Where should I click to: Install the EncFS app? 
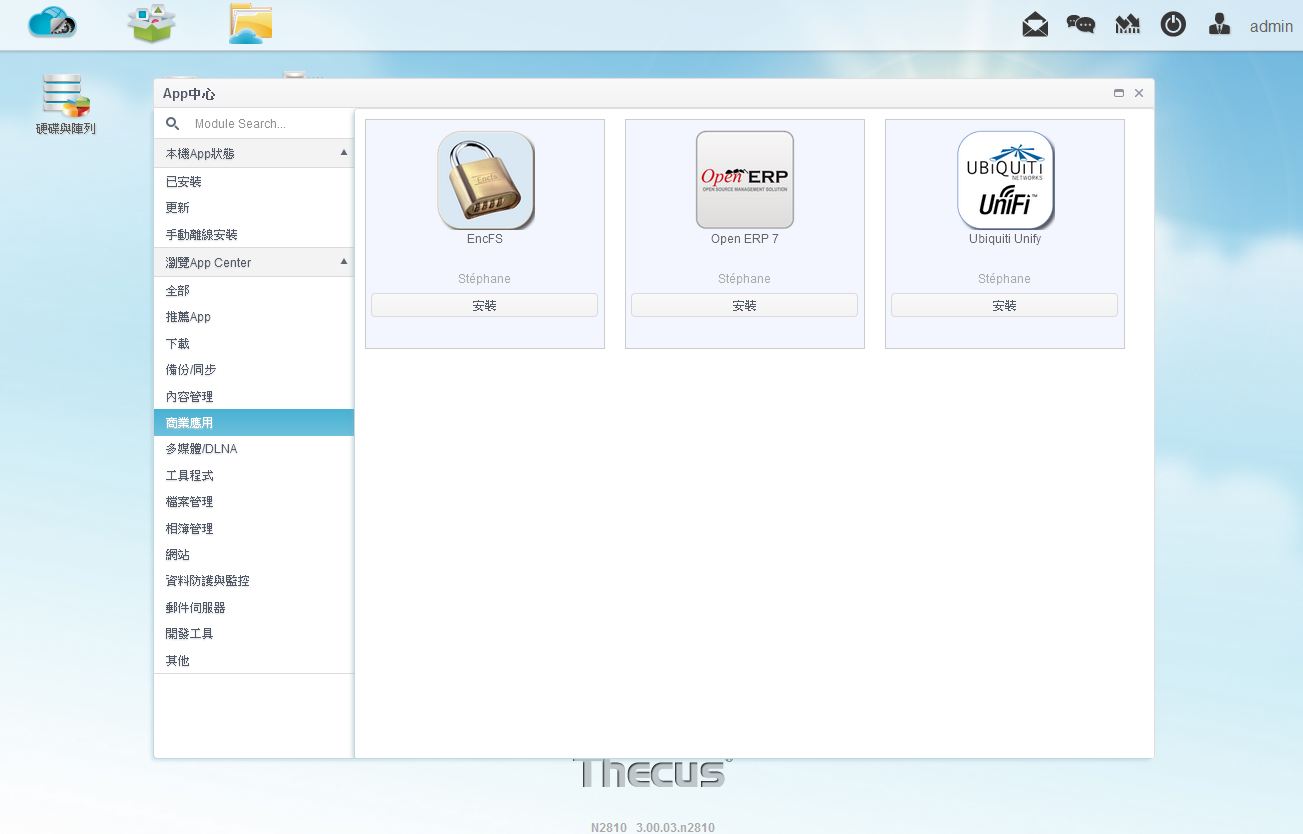coord(485,305)
